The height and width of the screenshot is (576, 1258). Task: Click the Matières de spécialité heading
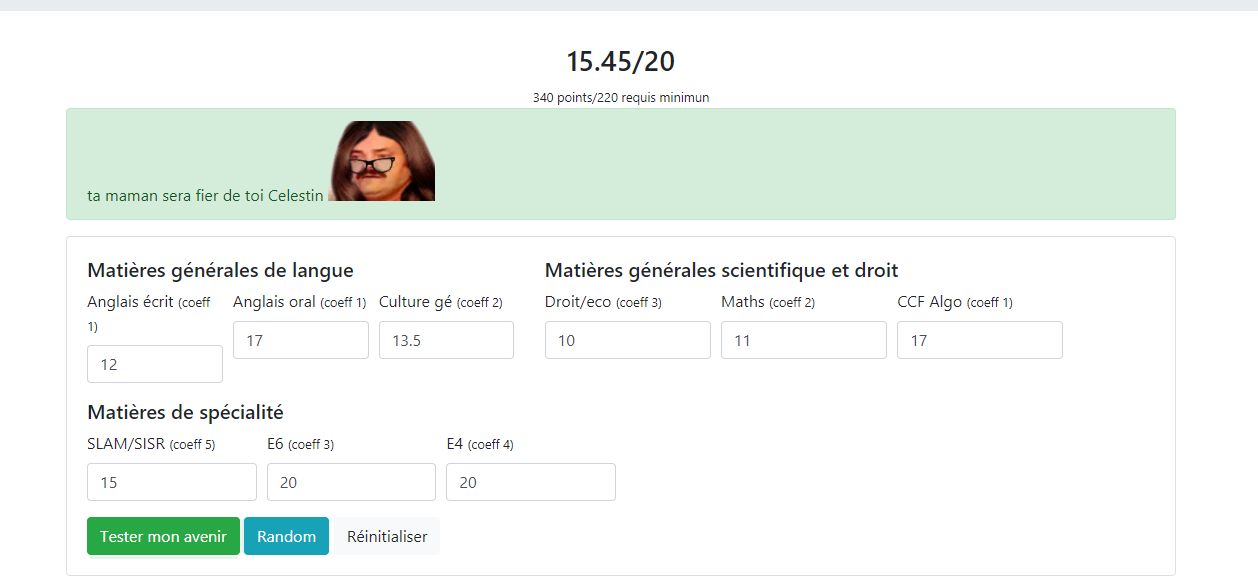click(185, 412)
